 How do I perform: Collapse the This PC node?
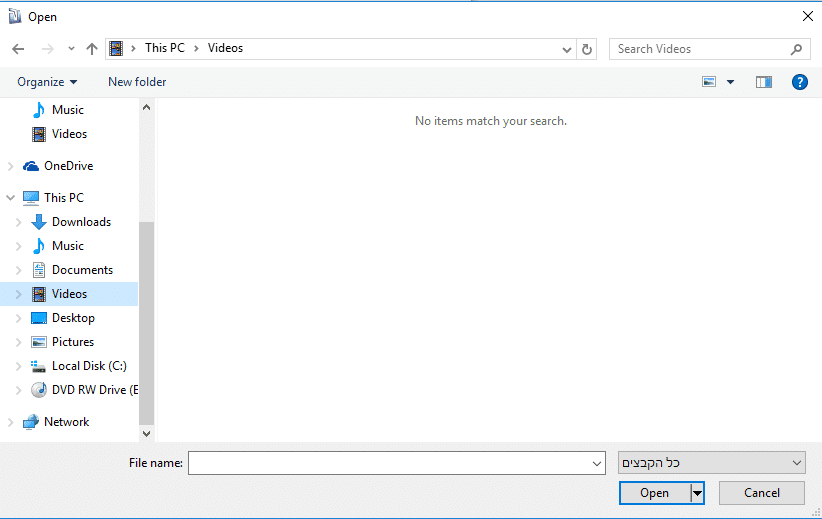point(10,198)
